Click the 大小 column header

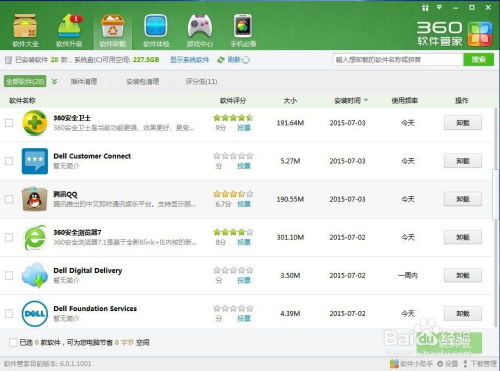(290, 100)
